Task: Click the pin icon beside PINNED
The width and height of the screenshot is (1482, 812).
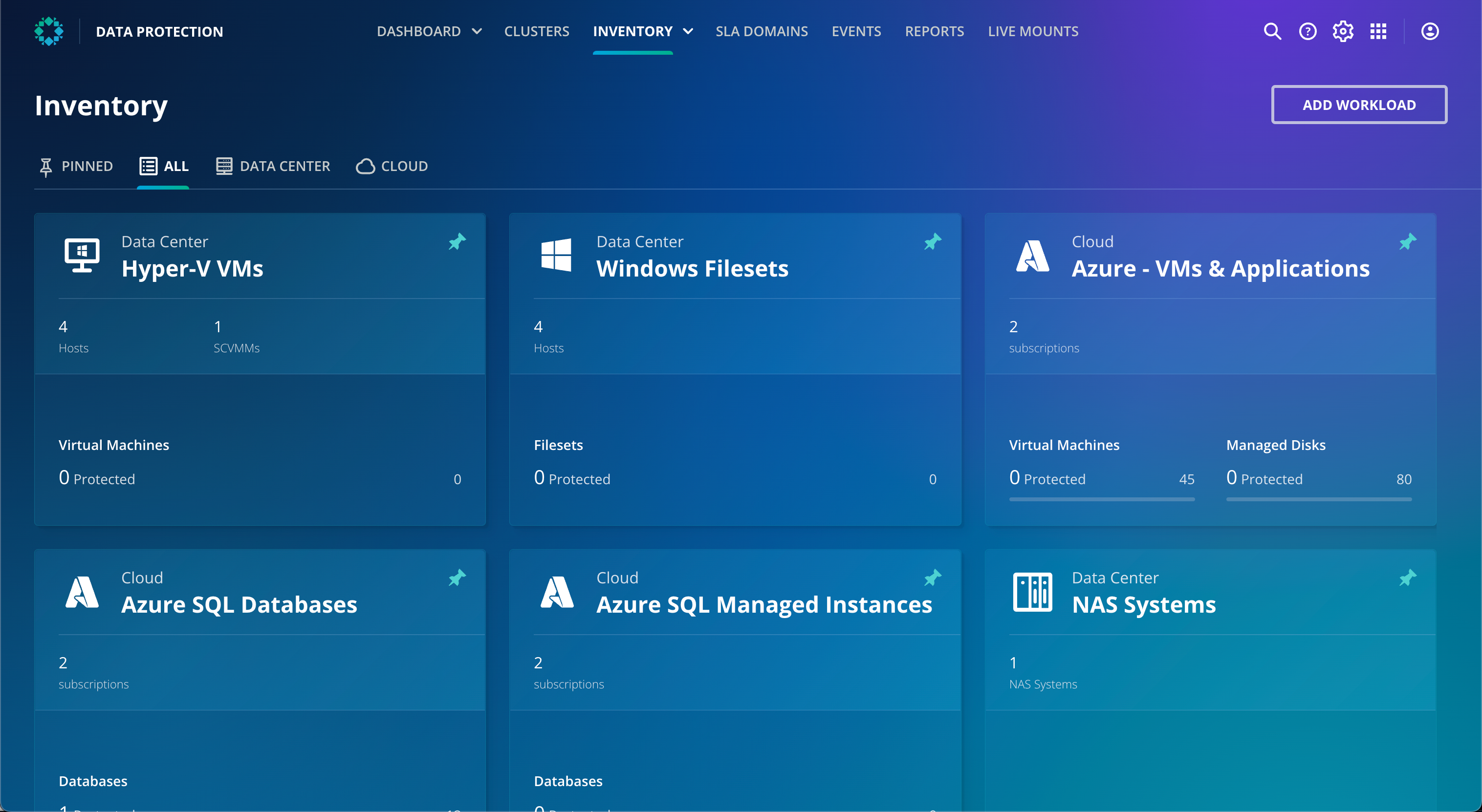Action: click(x=46, y=167)
